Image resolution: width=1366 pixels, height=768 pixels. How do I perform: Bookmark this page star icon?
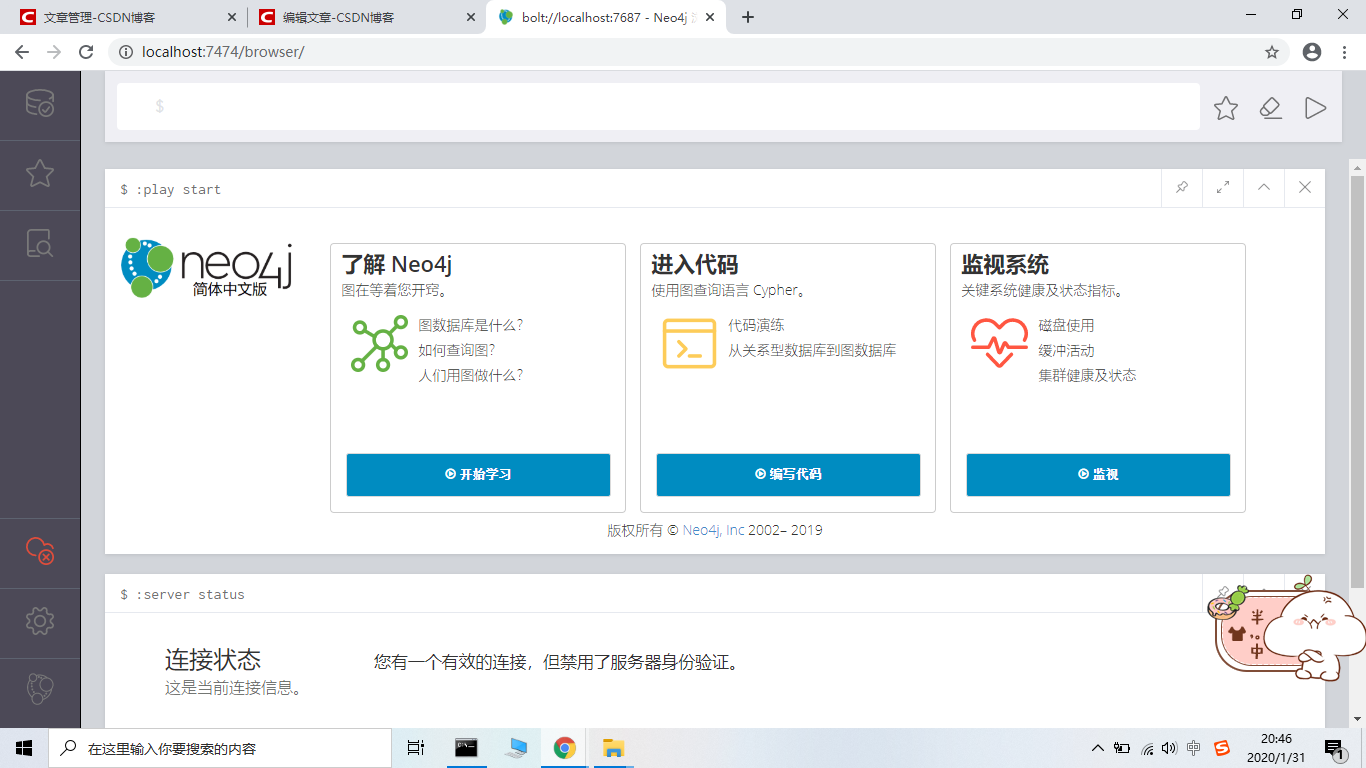click(x=1272, y=52)
